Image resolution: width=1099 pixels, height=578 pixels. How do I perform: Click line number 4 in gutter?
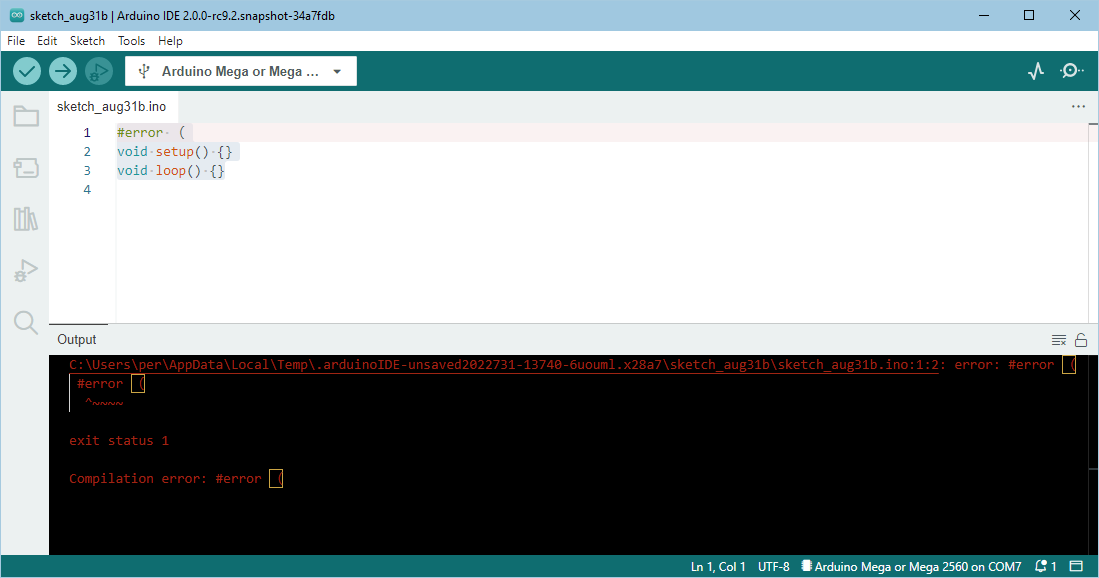(87, 189)
